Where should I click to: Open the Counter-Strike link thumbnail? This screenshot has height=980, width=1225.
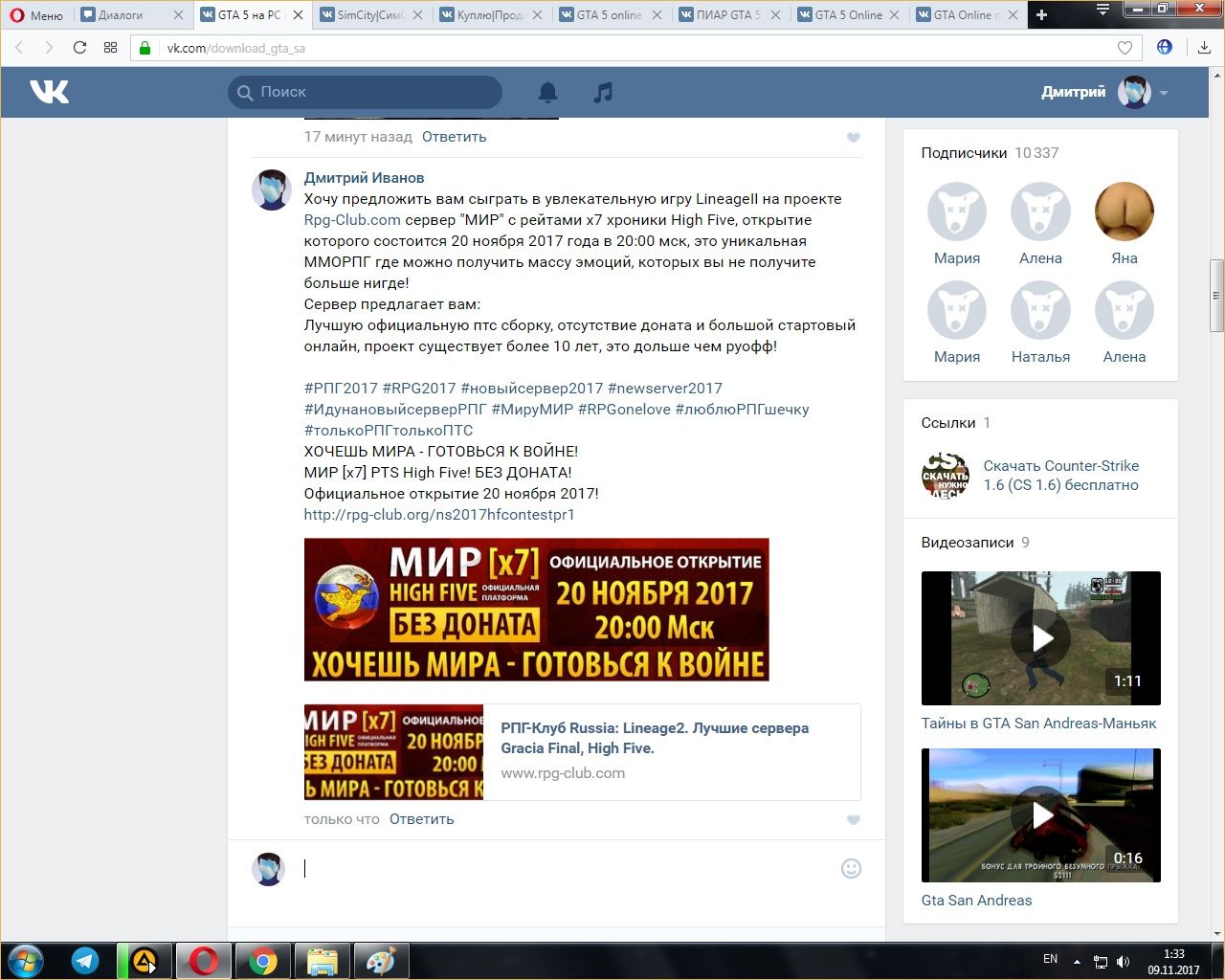(946, 476)
